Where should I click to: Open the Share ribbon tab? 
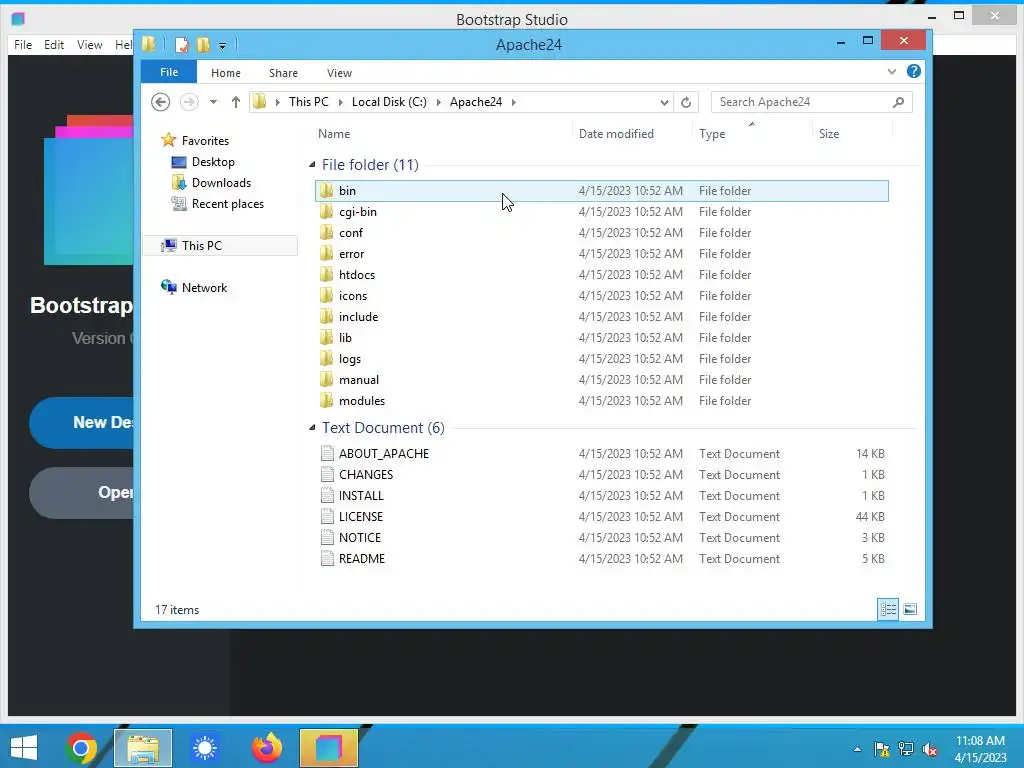coord(283,72)
